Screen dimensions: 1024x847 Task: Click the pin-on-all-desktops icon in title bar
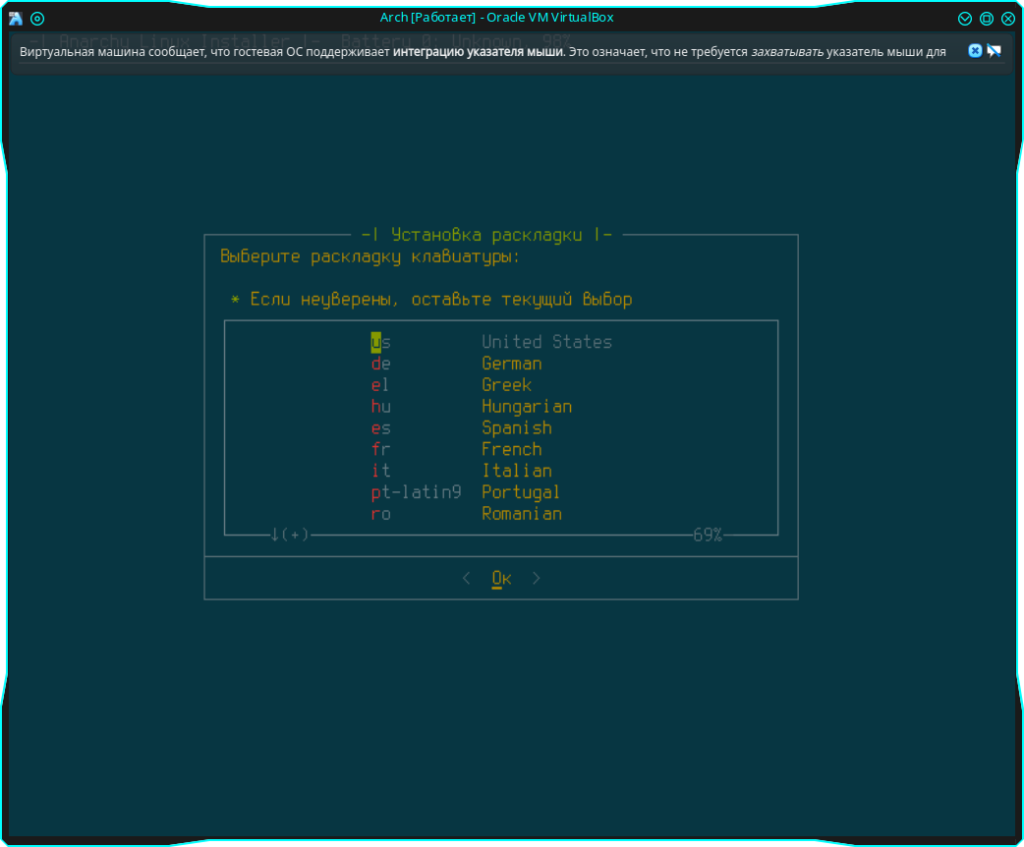point(38,18)
